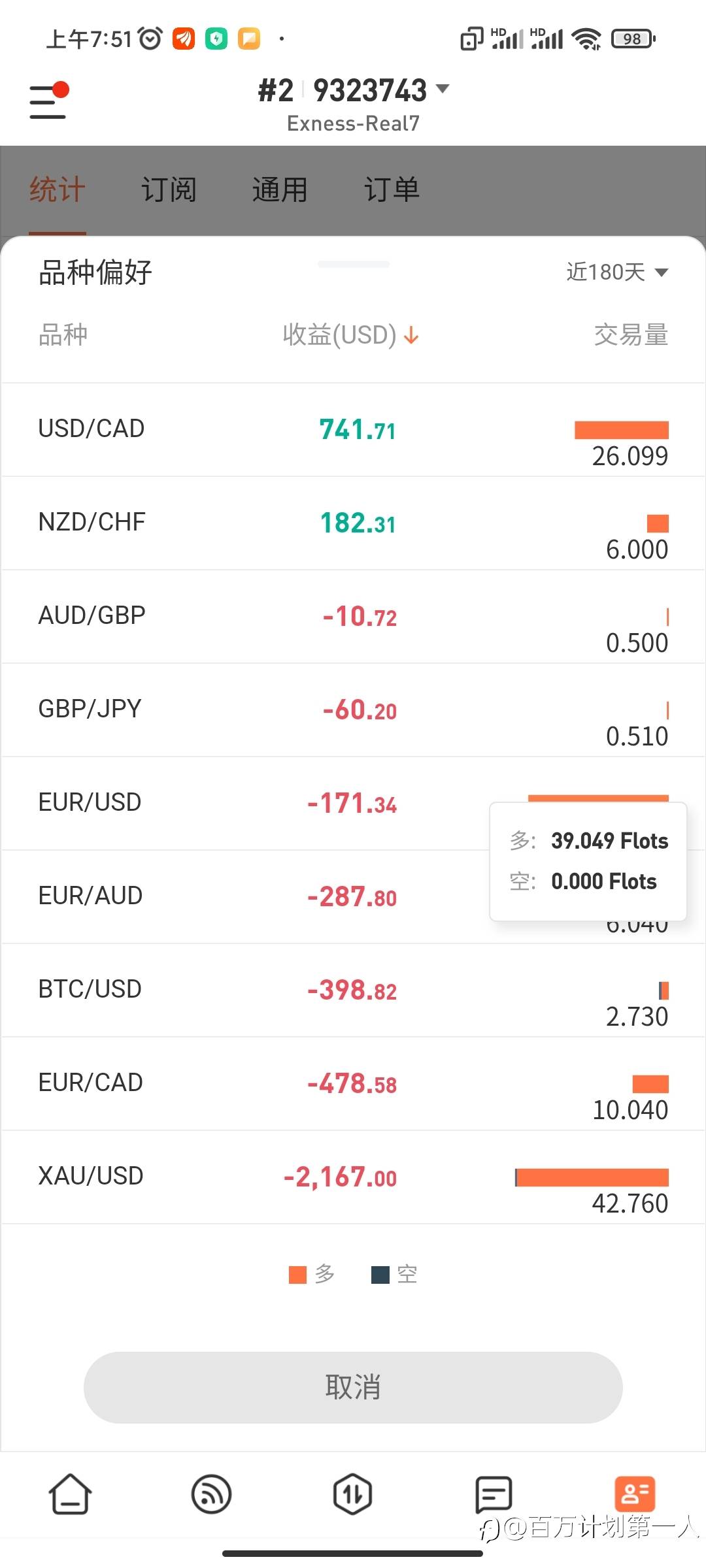Open the messages chat icon
706x1568 pixels.
point(494,1494)
